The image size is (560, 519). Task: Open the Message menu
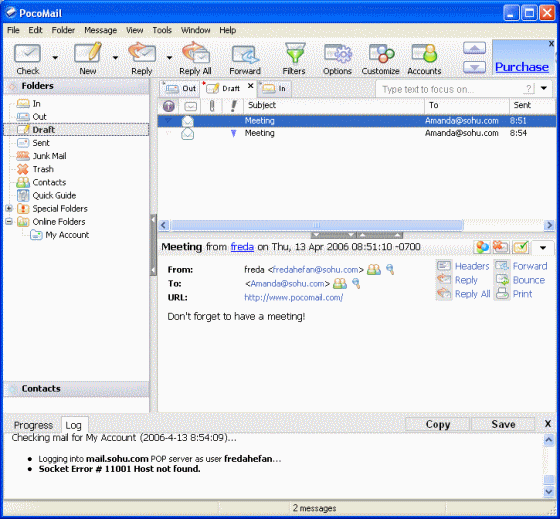100,30
